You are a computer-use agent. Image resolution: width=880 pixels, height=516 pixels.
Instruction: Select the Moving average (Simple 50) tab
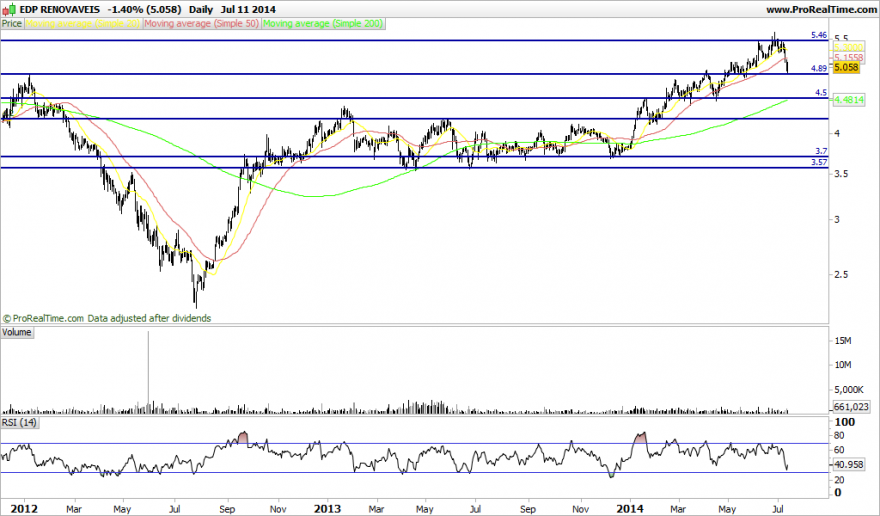(201, 24)
